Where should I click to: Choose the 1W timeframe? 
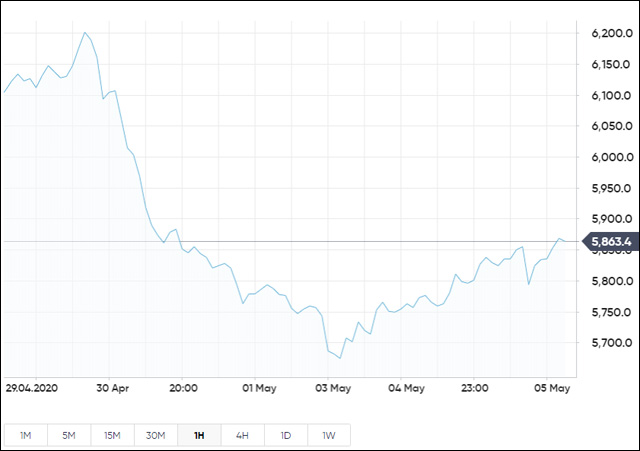point(329,435)
